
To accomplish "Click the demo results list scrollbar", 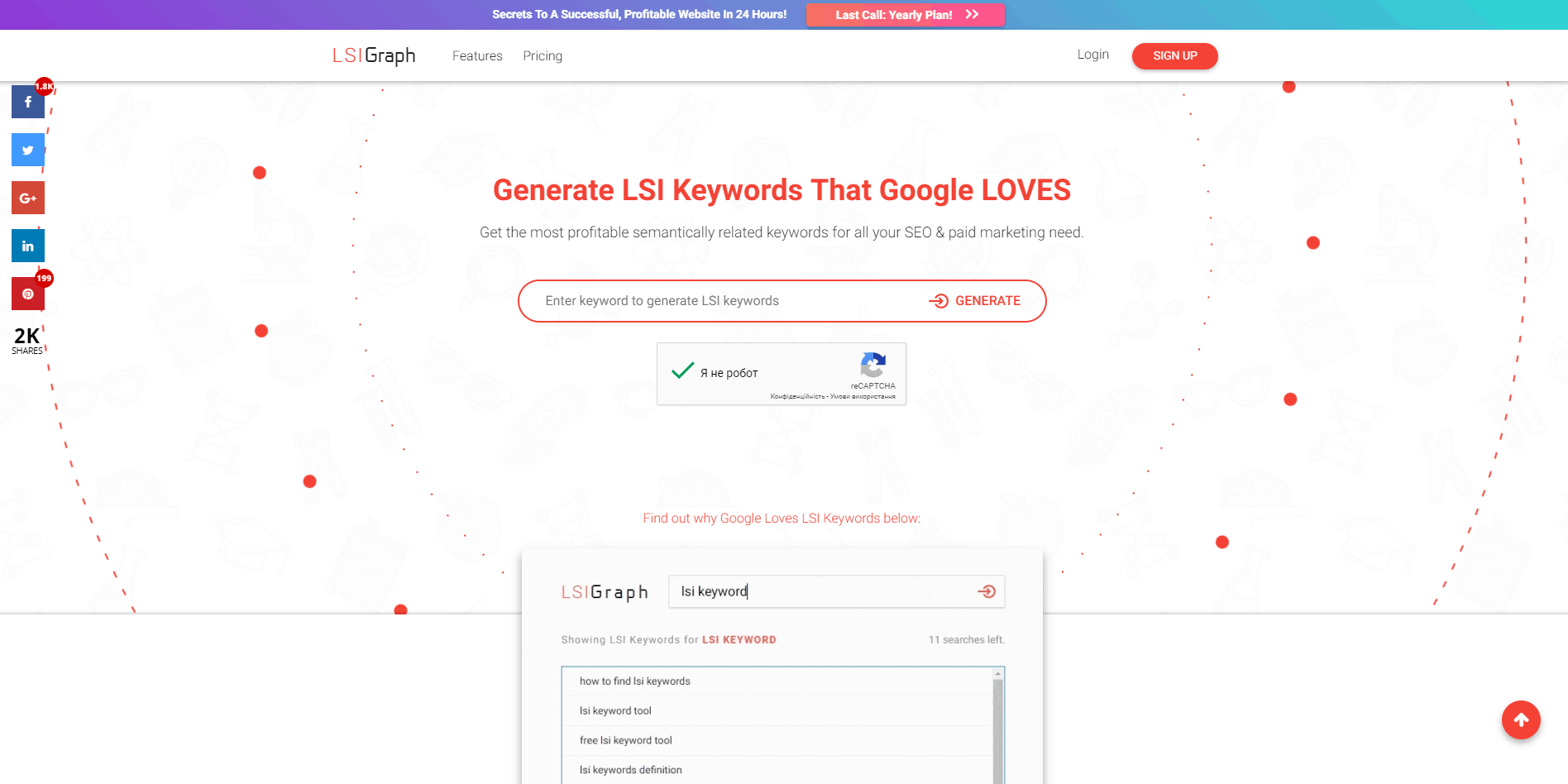I will point(998,725).
